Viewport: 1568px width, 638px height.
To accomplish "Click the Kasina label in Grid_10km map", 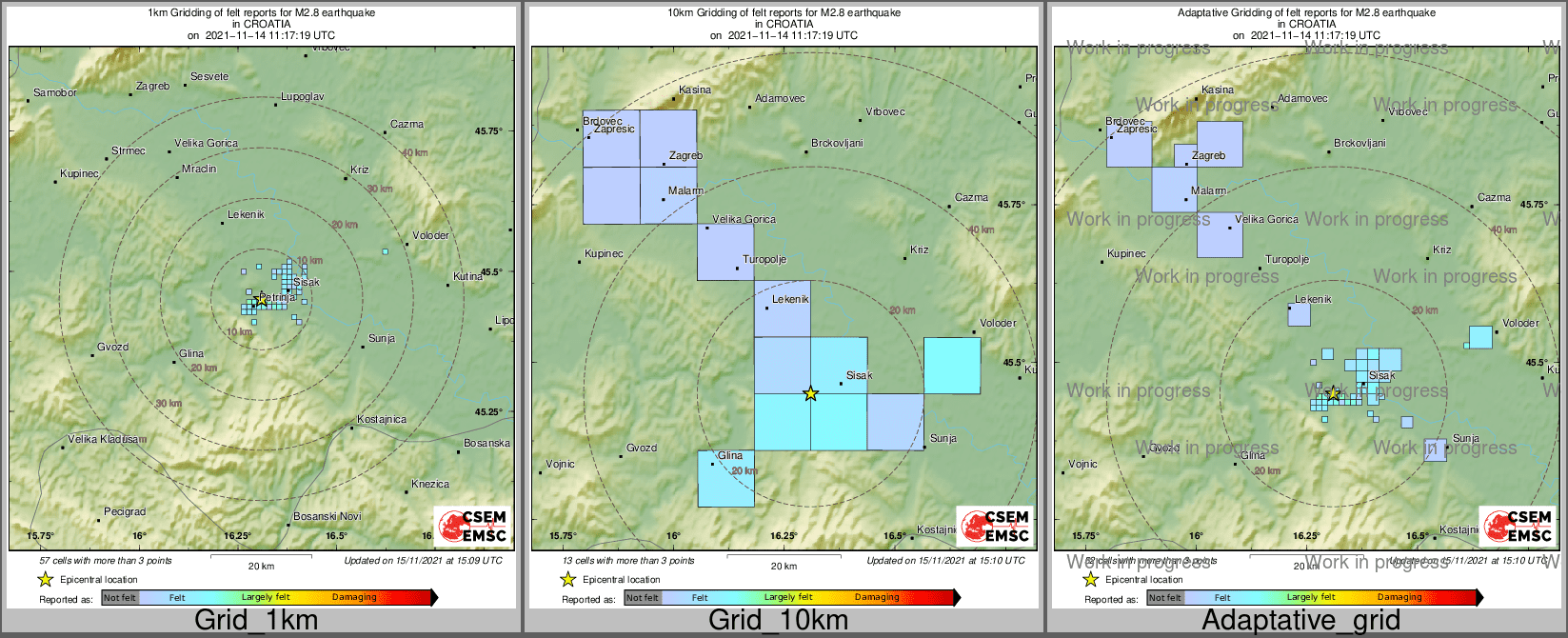I will click(x=695, y=90).
